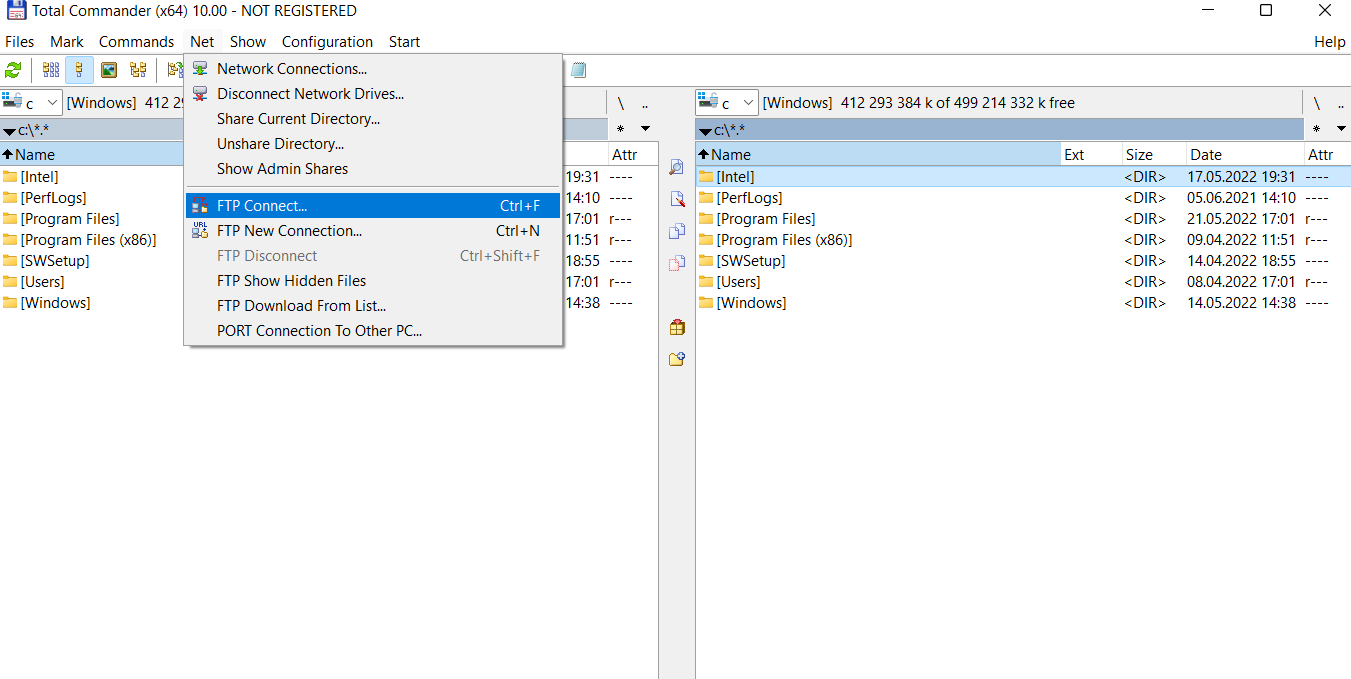Open the Files menu
This screenshot has height=679, width=1351.
[x=20, y=42]
